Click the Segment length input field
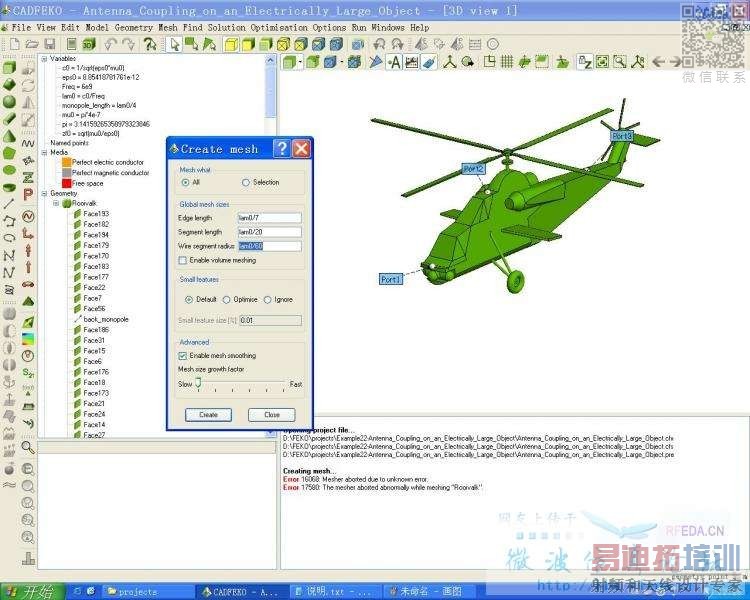 (270, 232)
